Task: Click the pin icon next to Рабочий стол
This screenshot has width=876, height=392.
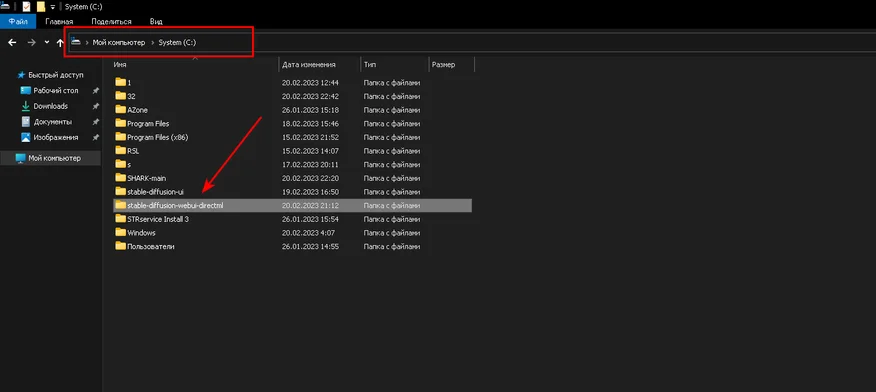Action: [x=96, y=90]
